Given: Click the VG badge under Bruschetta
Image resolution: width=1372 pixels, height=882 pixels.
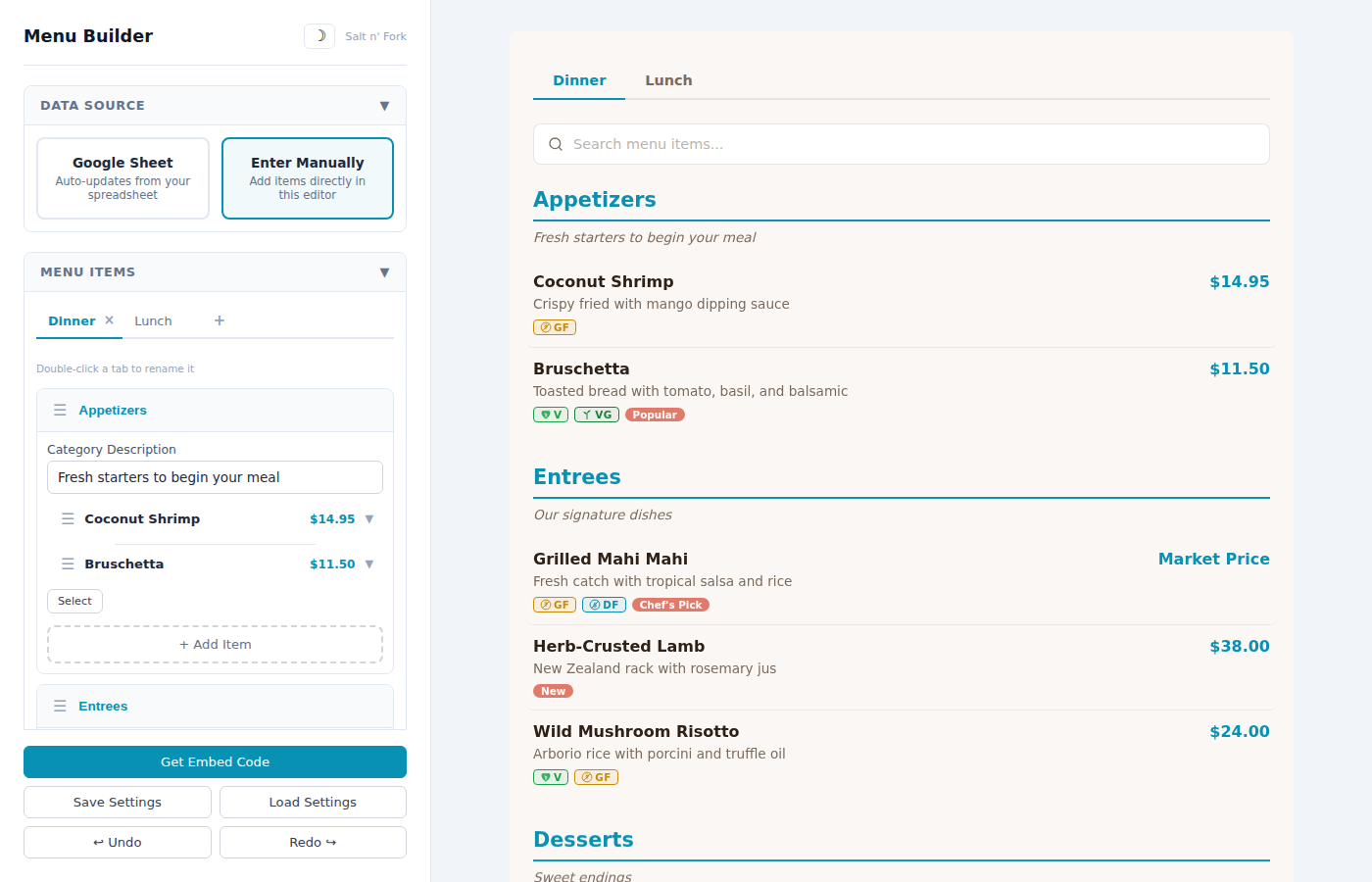Looking at the screenshot, I should (596, 414).
